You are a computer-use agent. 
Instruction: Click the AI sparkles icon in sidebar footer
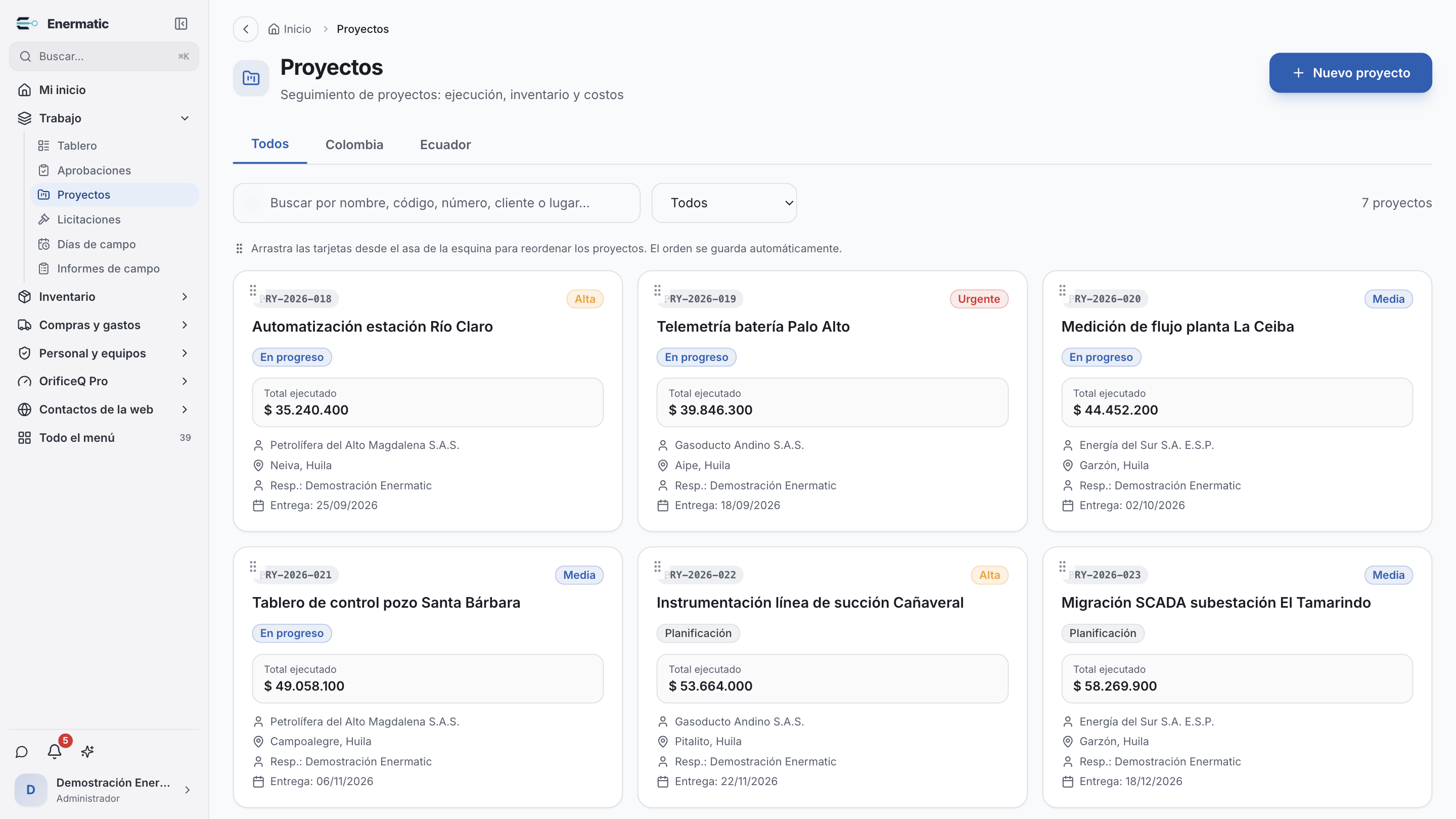click(87, 752)
